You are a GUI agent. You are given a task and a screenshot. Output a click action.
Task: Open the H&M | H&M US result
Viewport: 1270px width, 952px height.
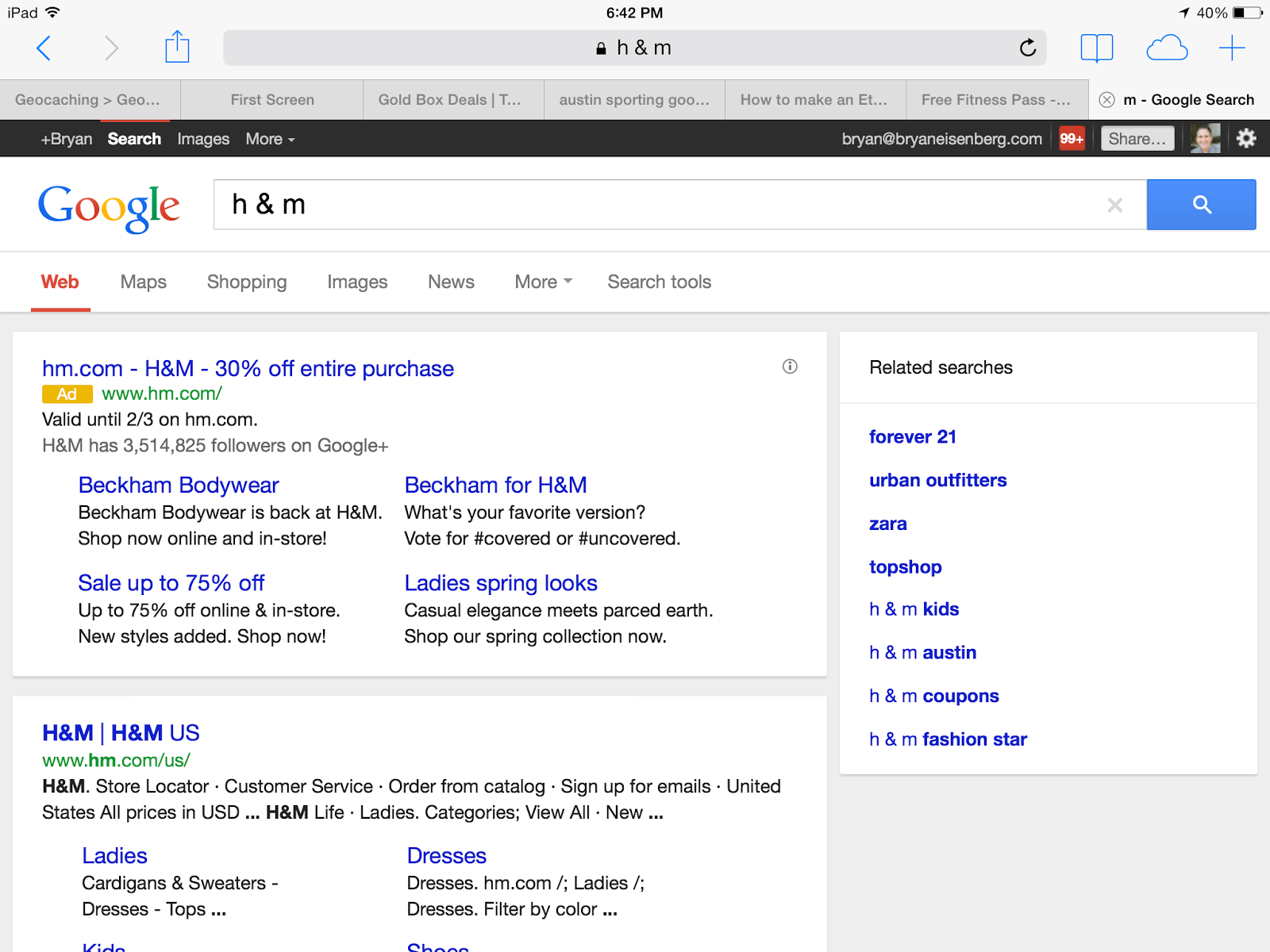tap(121, 733)
